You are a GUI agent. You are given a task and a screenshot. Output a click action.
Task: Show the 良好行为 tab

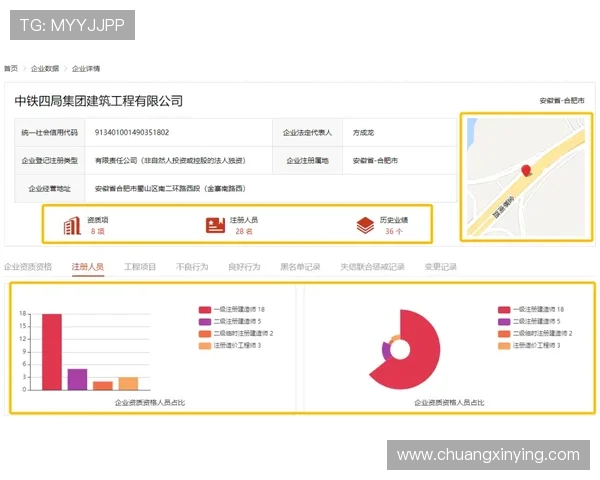(244, 267)
